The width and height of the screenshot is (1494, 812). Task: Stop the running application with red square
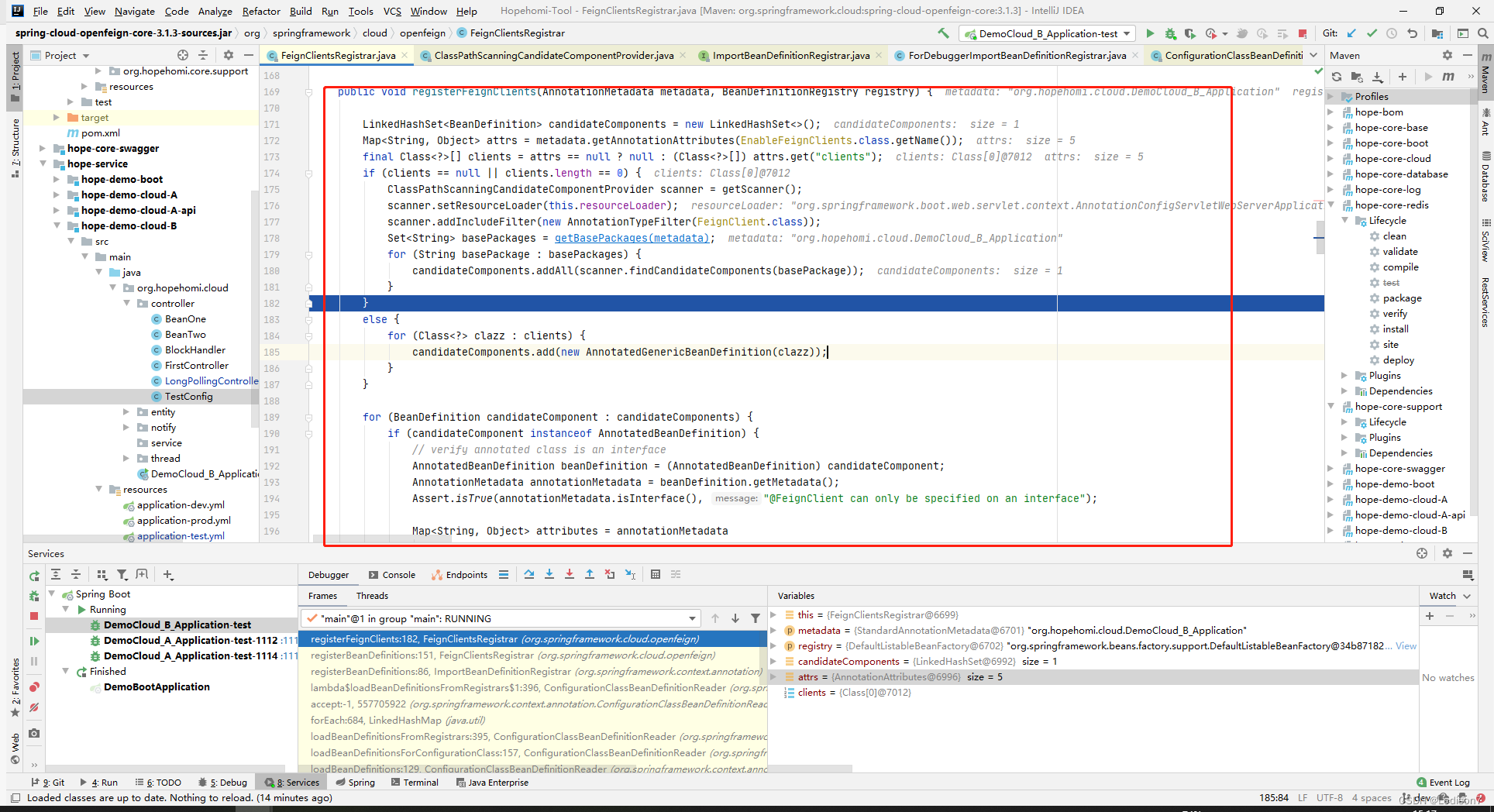point(1303,33)
